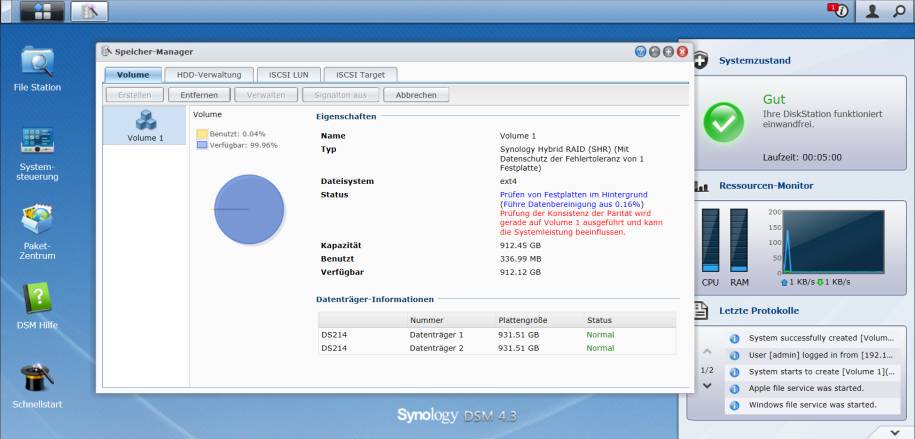Go to previous log page arrow
The width and height of the screenshot is (915, 439).
707,352
